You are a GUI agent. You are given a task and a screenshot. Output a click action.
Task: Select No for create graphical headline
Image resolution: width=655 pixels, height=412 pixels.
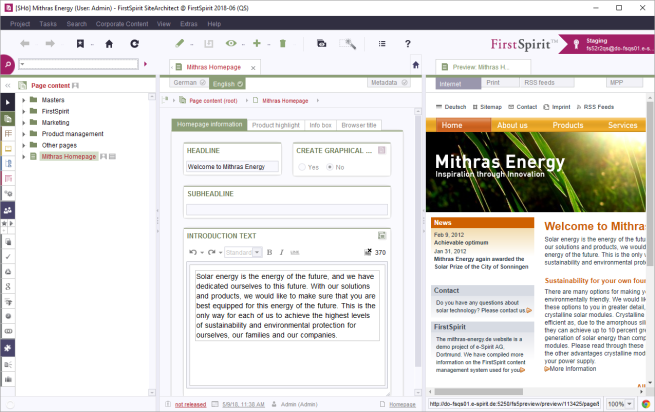[x=330, y=167]
